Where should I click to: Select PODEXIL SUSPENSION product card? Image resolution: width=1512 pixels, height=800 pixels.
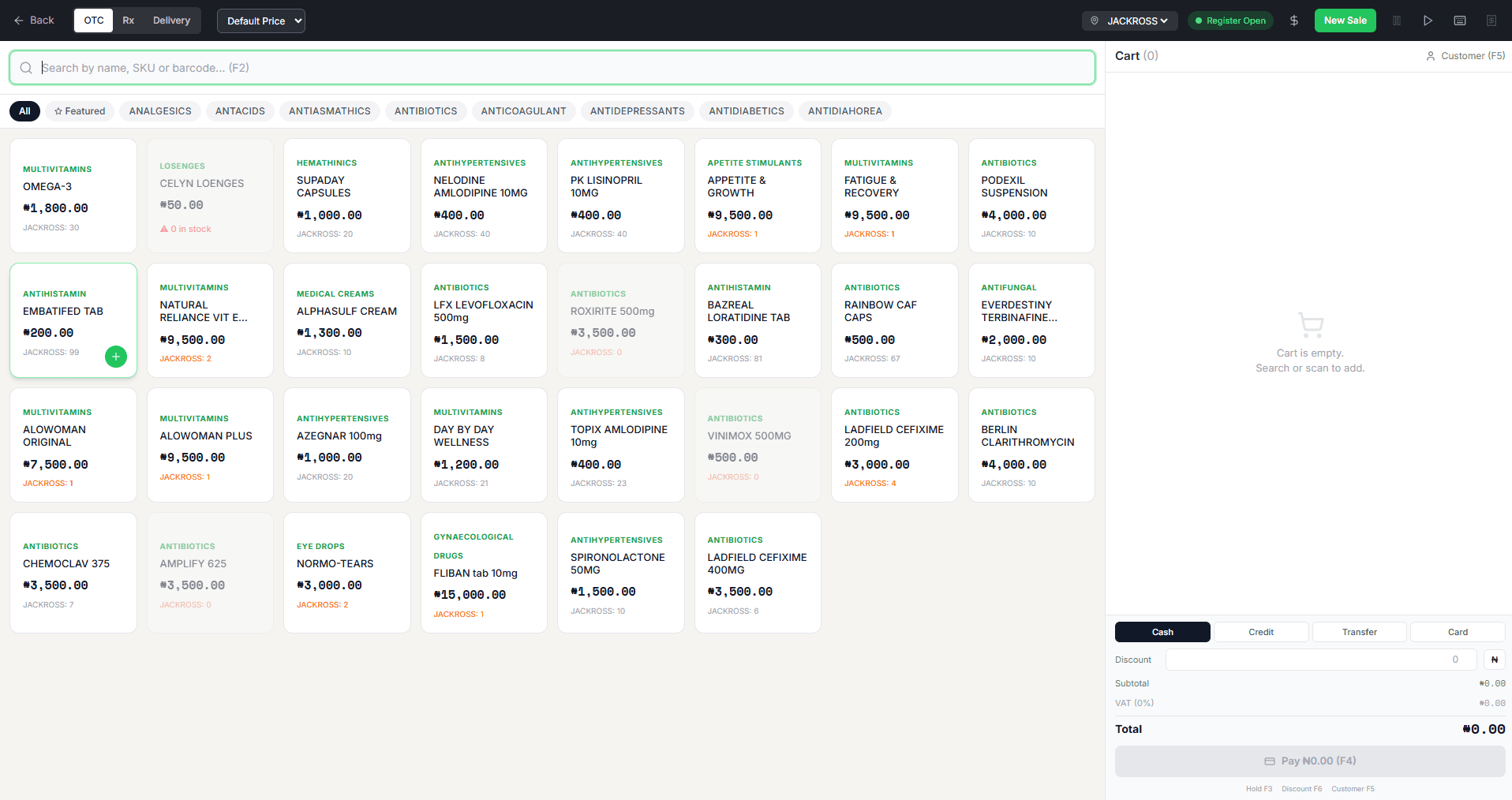point(1031,196)
